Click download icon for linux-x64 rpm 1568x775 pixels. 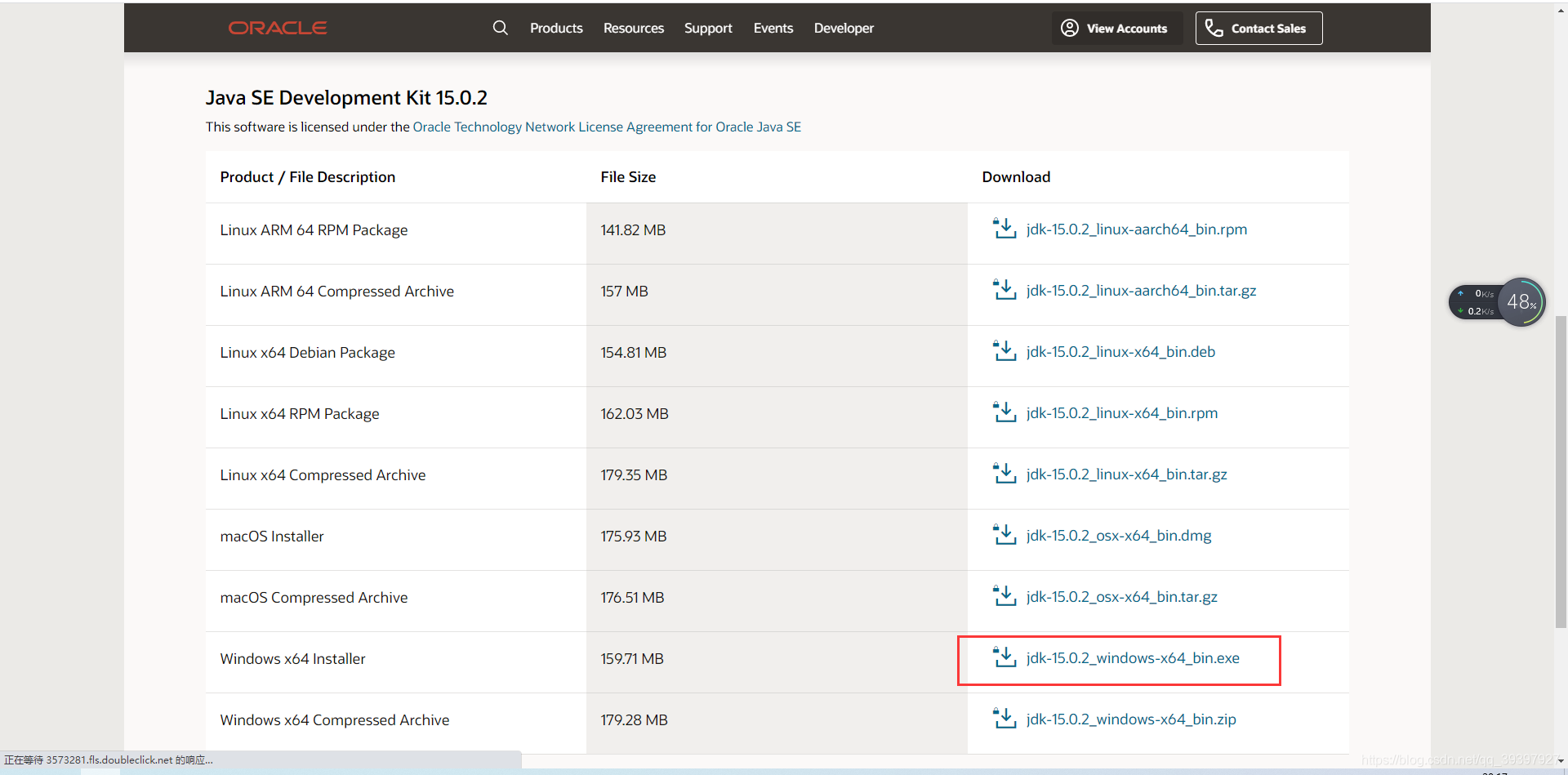point(1004,412)
